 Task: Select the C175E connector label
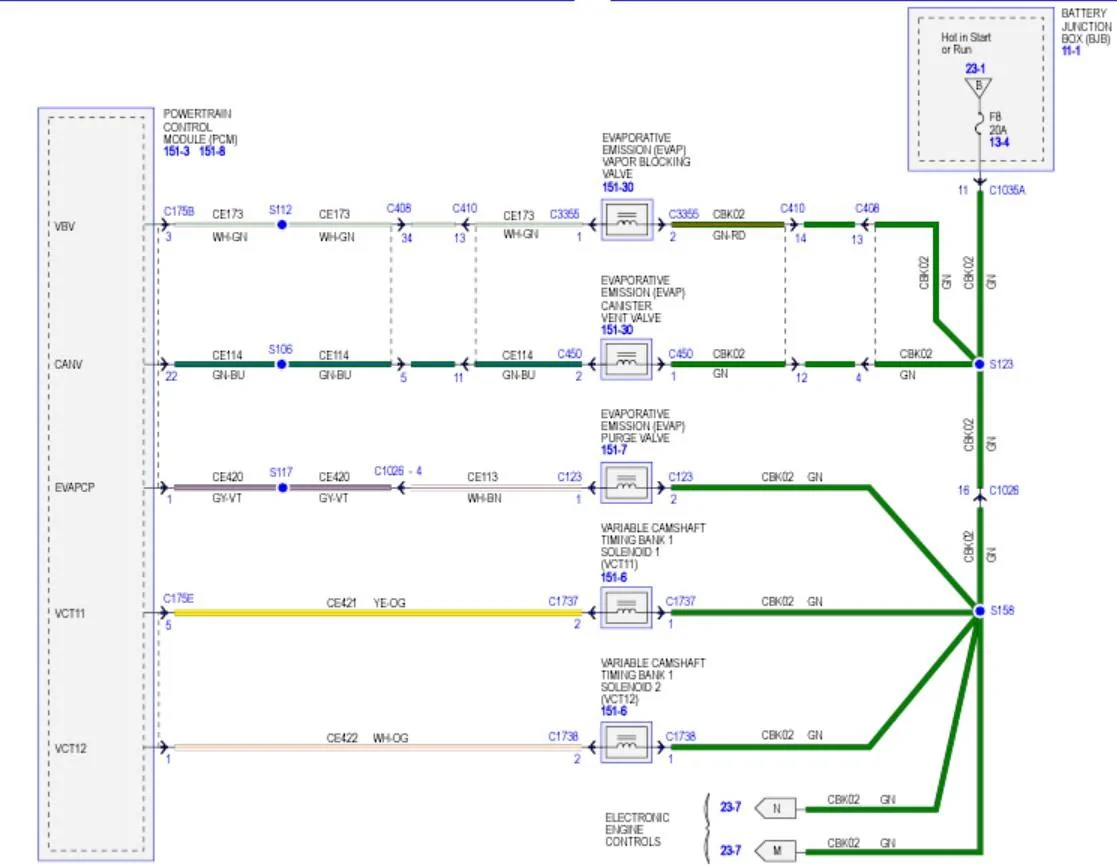click(178, 599)
